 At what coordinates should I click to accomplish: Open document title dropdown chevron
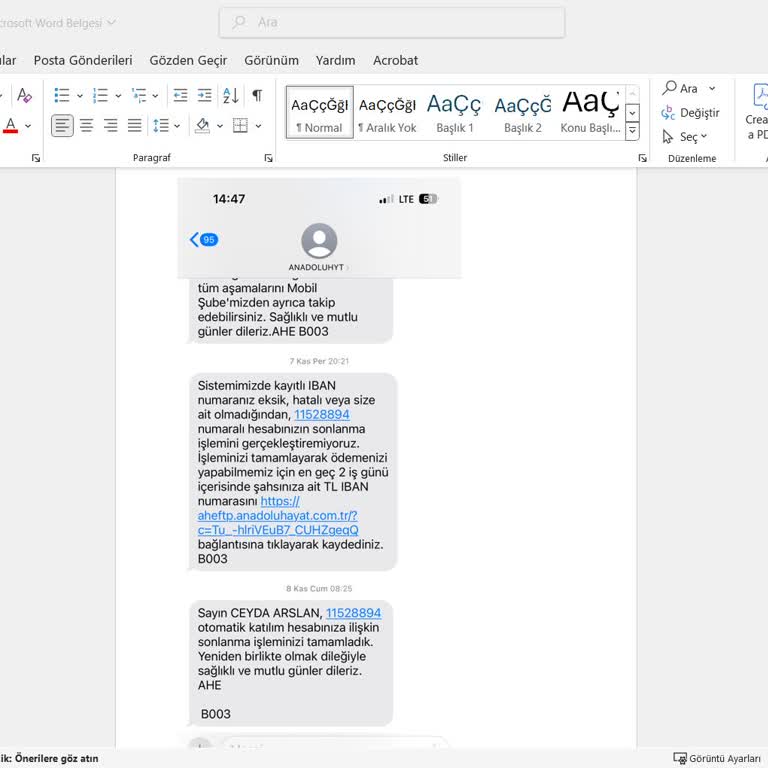tap(111, 23)
